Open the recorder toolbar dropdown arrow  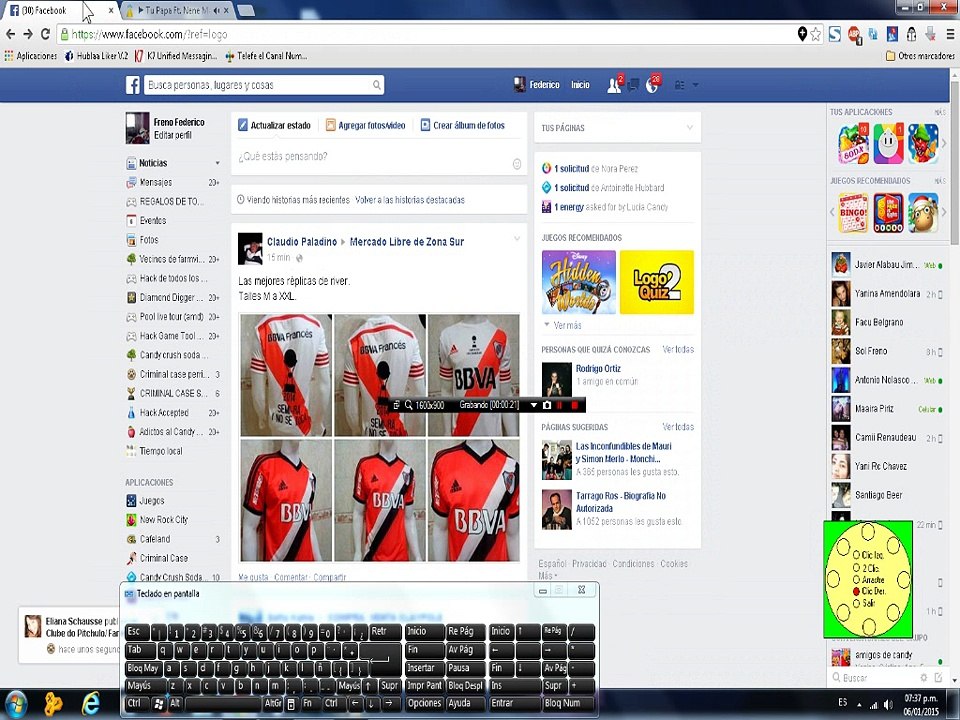pyautogui.click(x=533, y=405)
